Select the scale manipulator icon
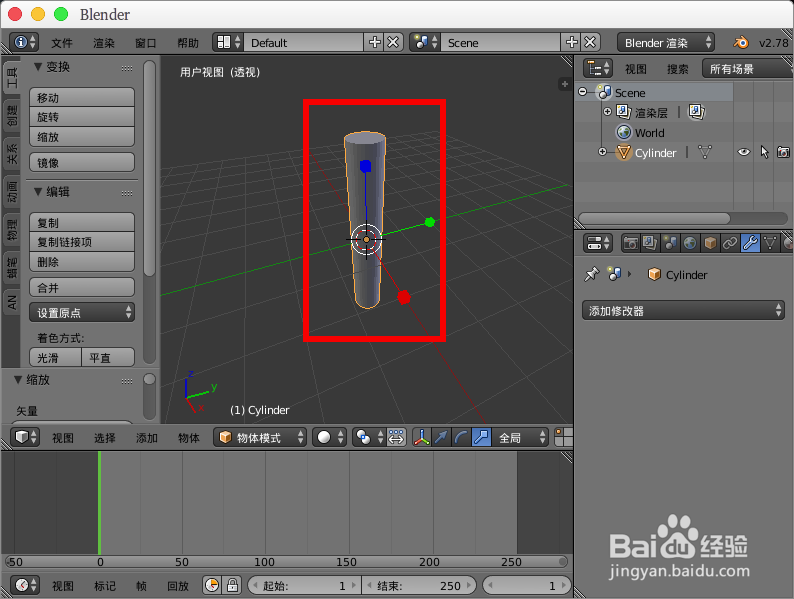 (x=482, y=437)
